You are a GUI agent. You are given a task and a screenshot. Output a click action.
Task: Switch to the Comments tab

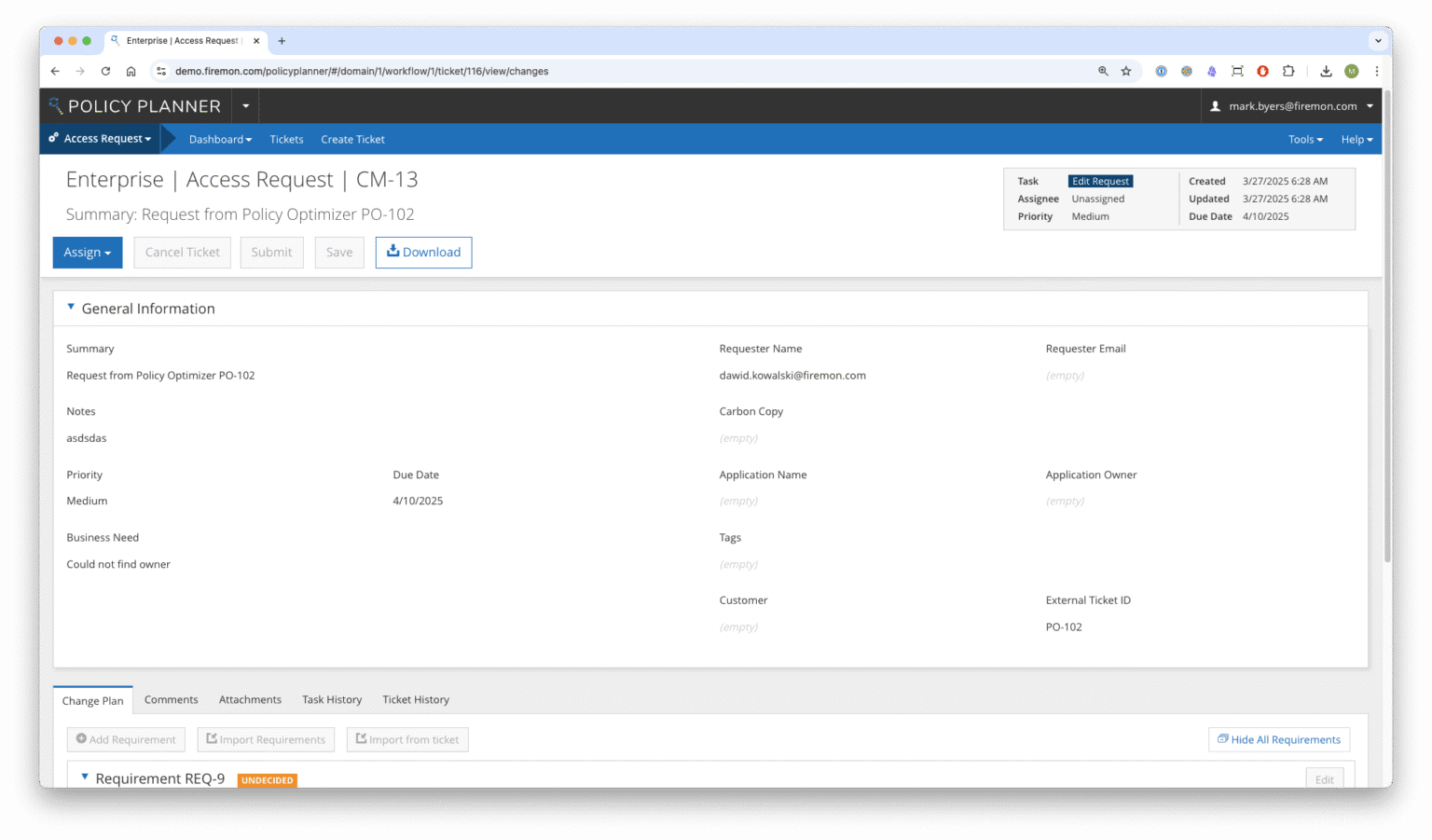click(171, 699)
